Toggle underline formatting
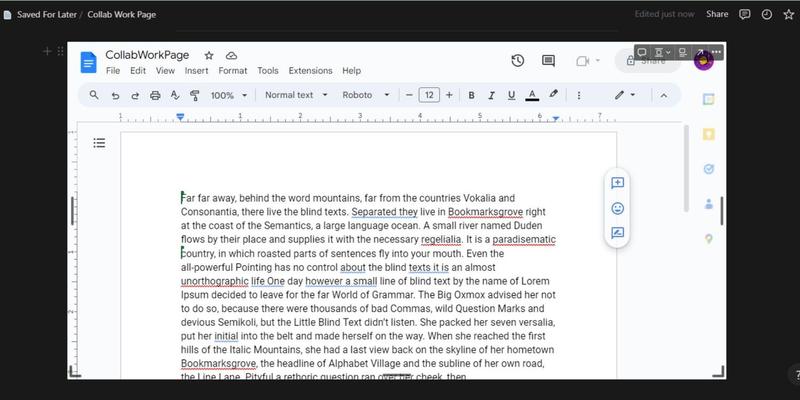This screenshot has width=800, height=400. click(x=511, y=95)
